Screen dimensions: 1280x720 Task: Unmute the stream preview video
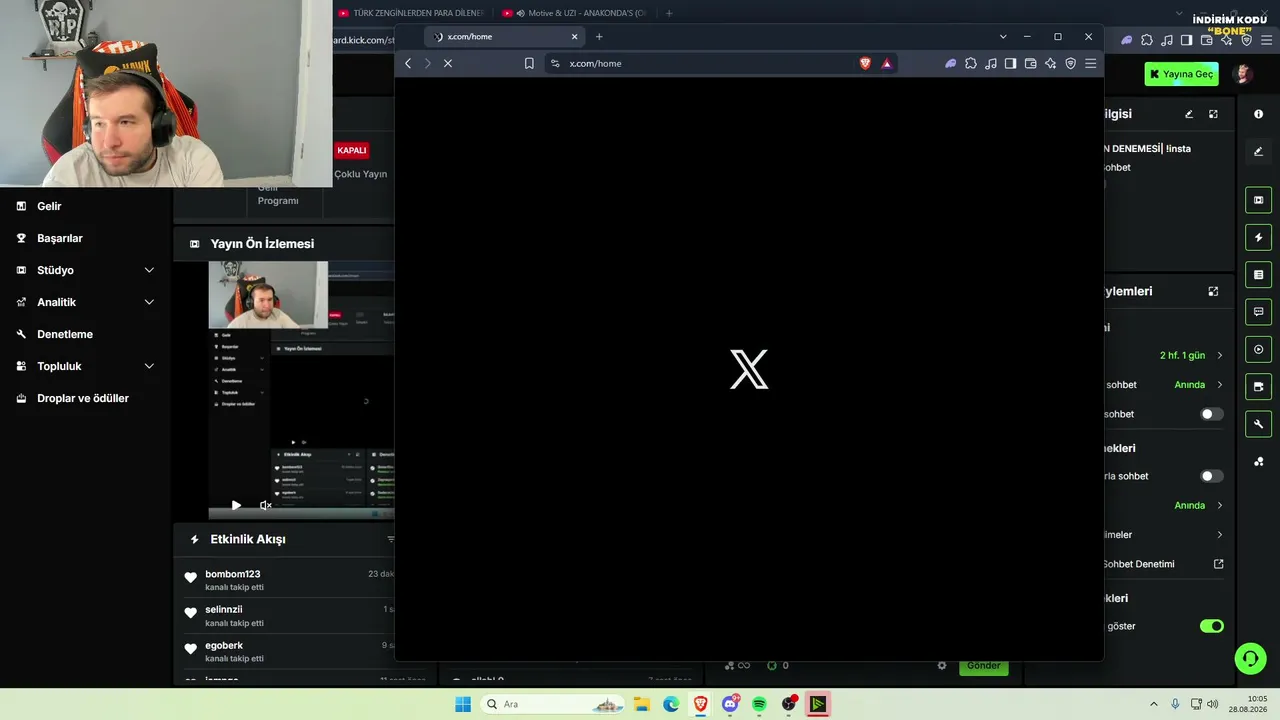pos(266,506)
